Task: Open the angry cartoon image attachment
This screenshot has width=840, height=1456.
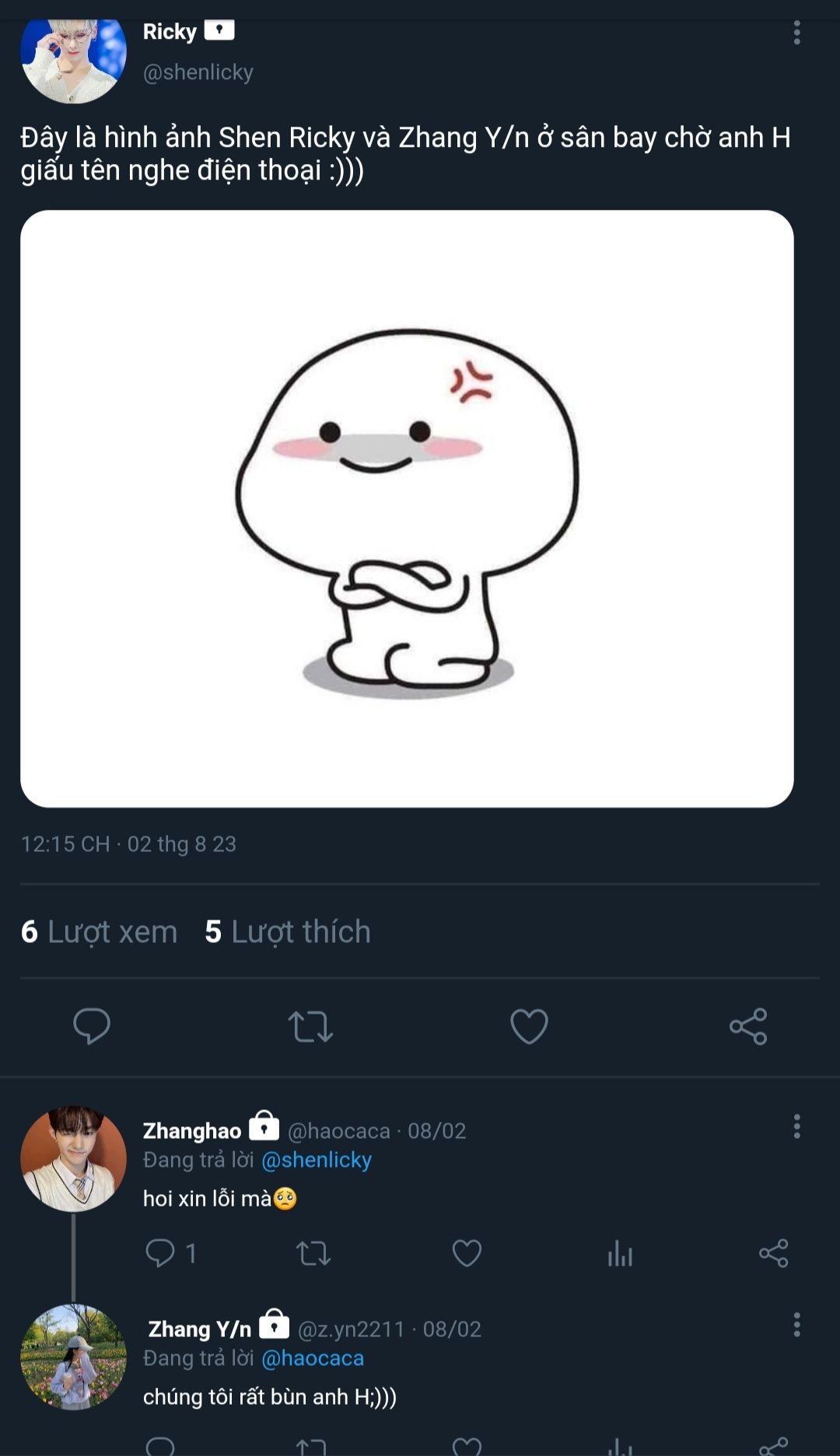Action: [407, 508]
